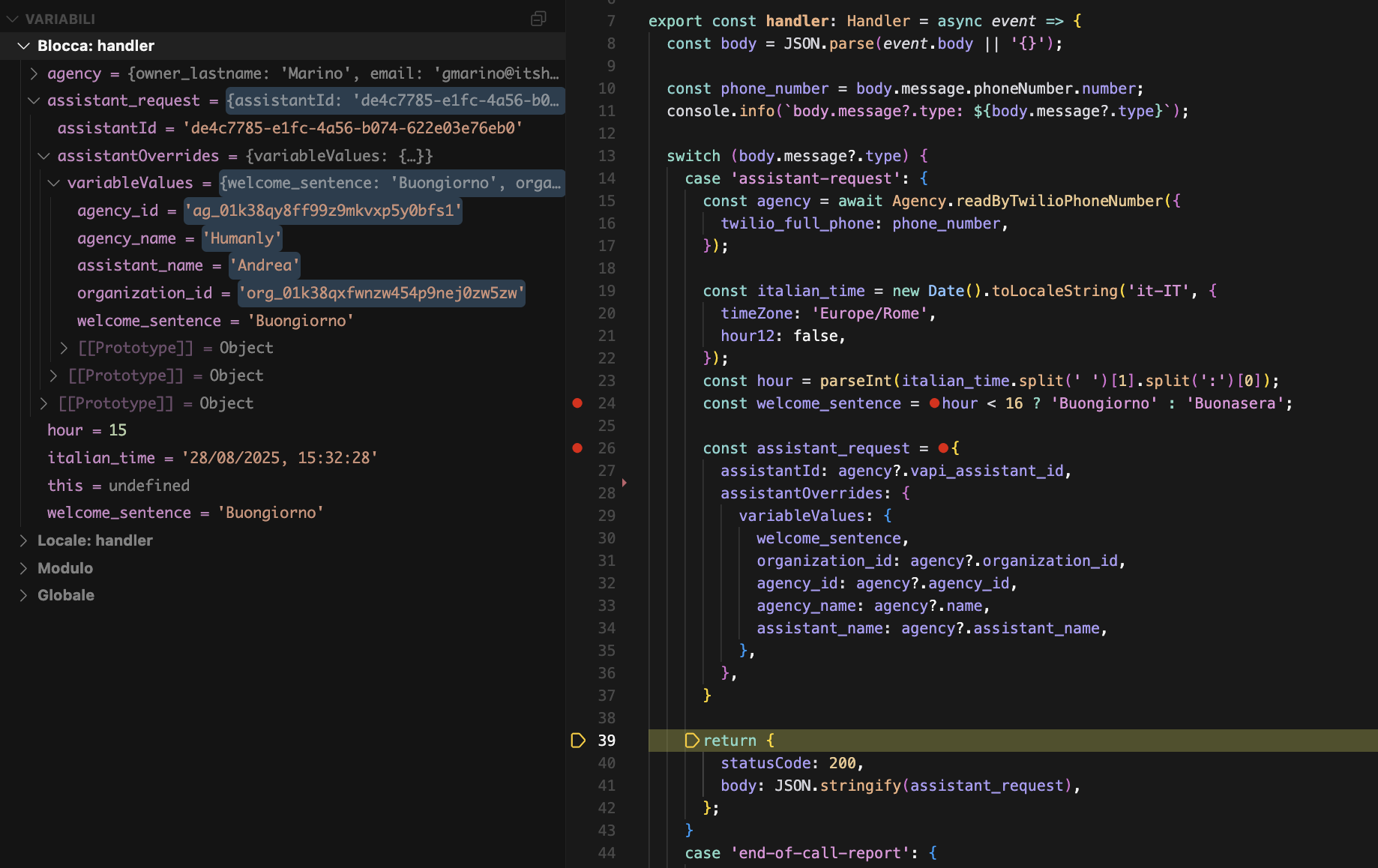The image size is (1378, 868).
Task: Click 'vapi_assistant_id' on line 27
Action: [987, 471]
